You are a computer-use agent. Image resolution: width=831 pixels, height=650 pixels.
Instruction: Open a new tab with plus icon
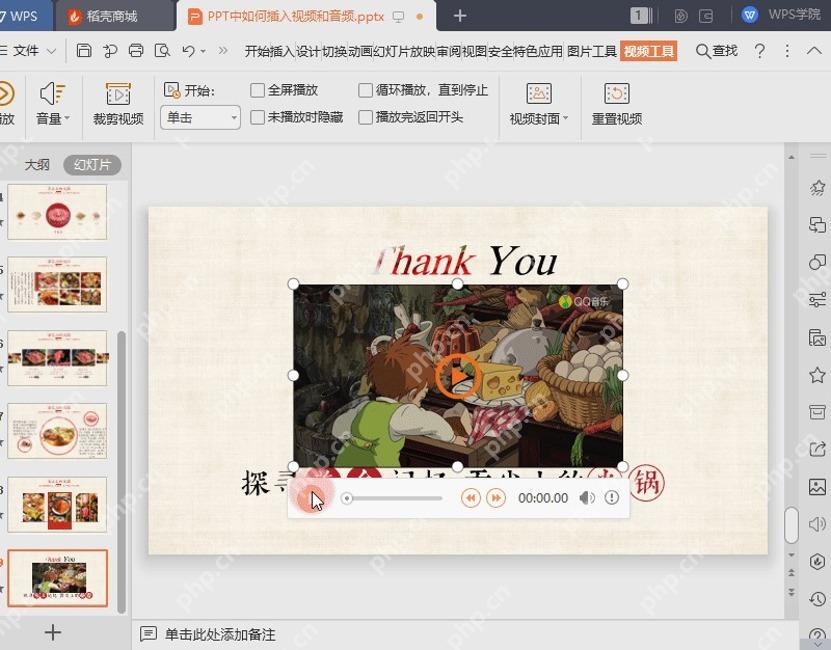coord(460,16)
